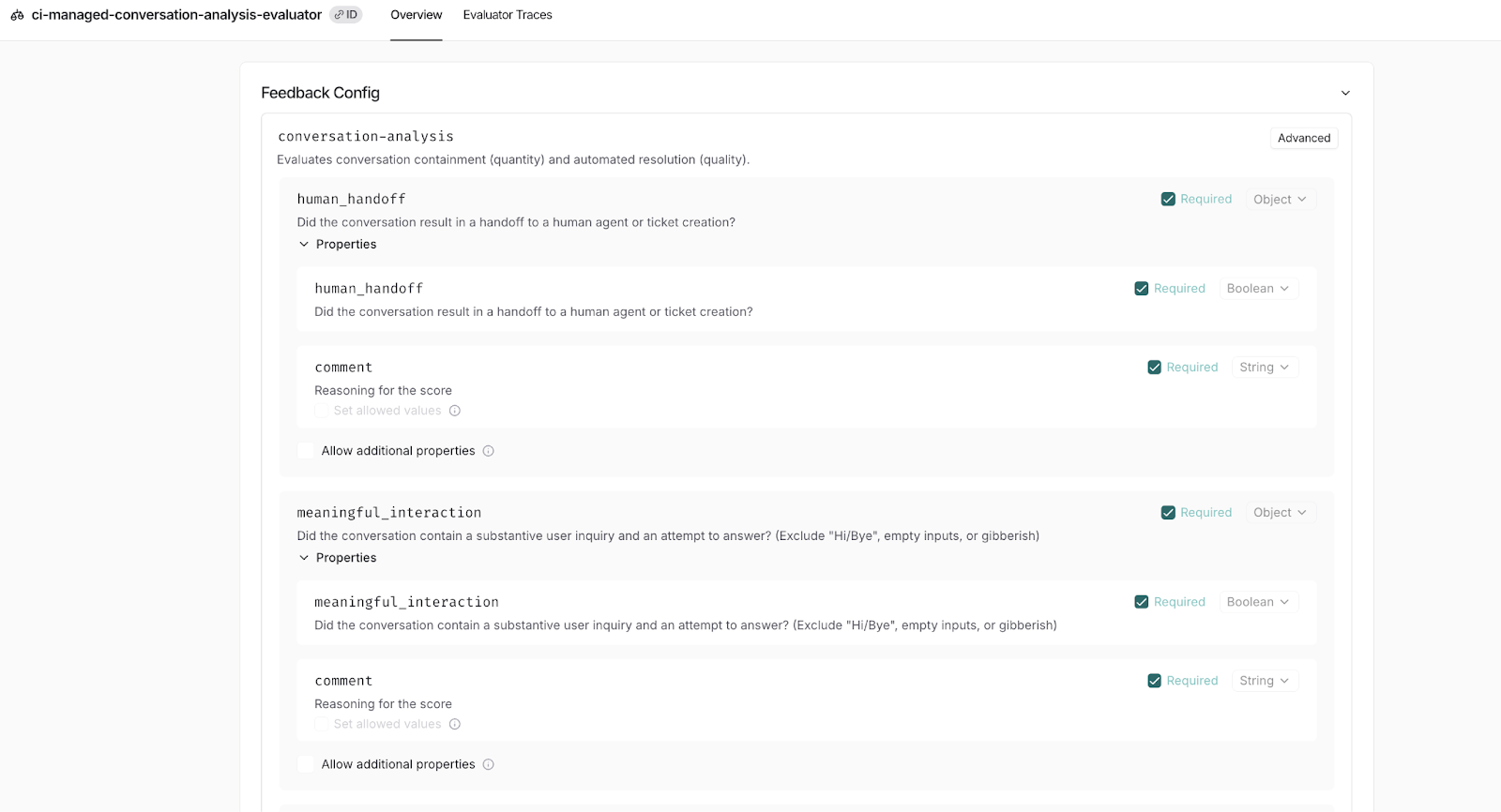Switch to the Overview tab
Viewport: 1501px width, 812px height.
(417, 15)
